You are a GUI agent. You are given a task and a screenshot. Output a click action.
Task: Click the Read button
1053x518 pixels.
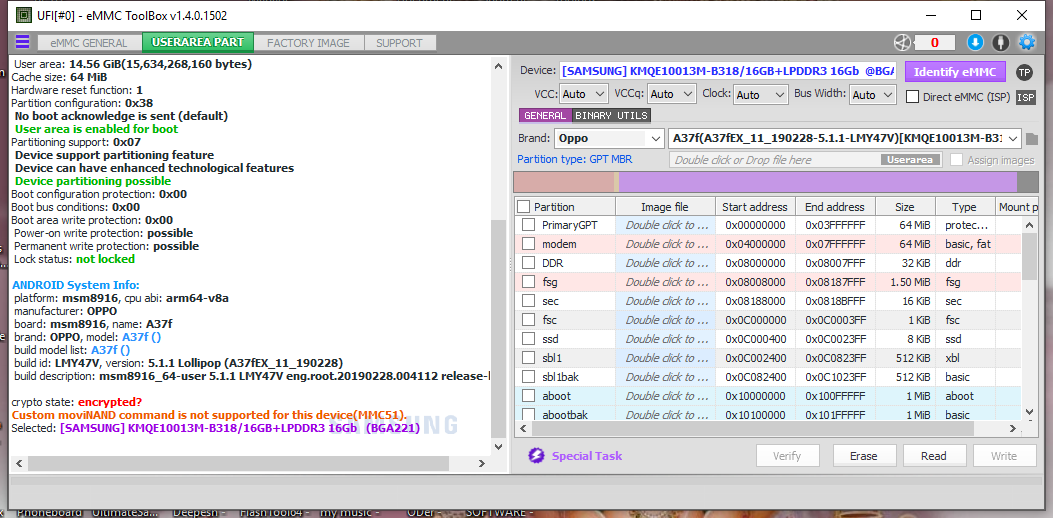pyautogui.click(x=933, y=456)
